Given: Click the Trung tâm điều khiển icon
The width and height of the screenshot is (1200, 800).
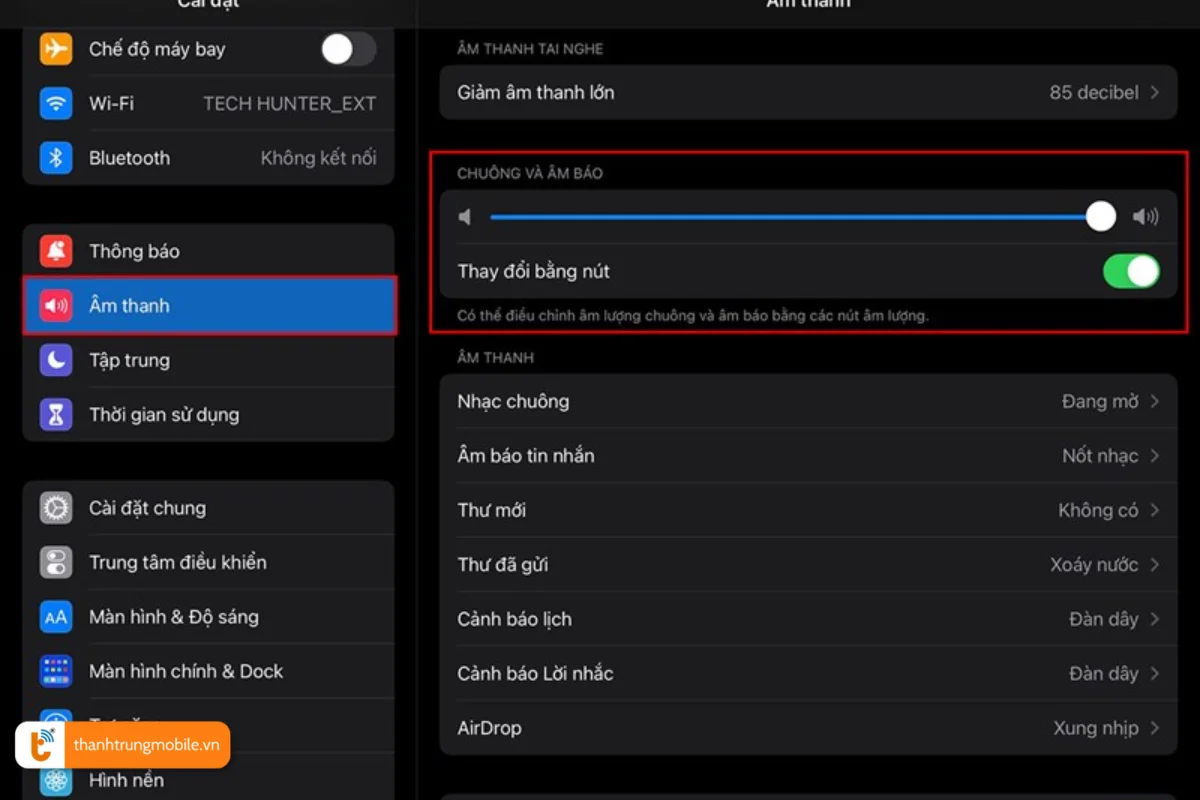Looking at the screenshot, I should pos(55,562).
